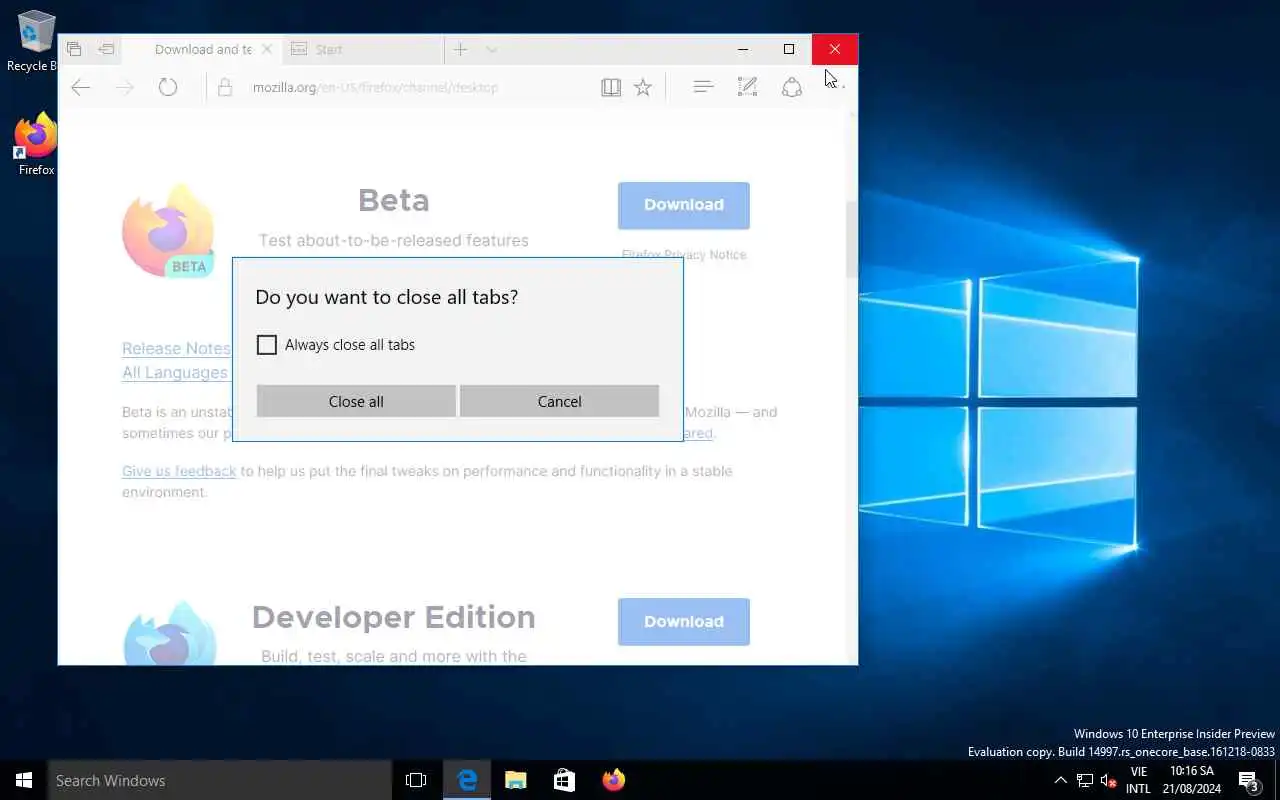Open a new tab with plus icon
The image size is (1280, 800).
pos(460,49)
